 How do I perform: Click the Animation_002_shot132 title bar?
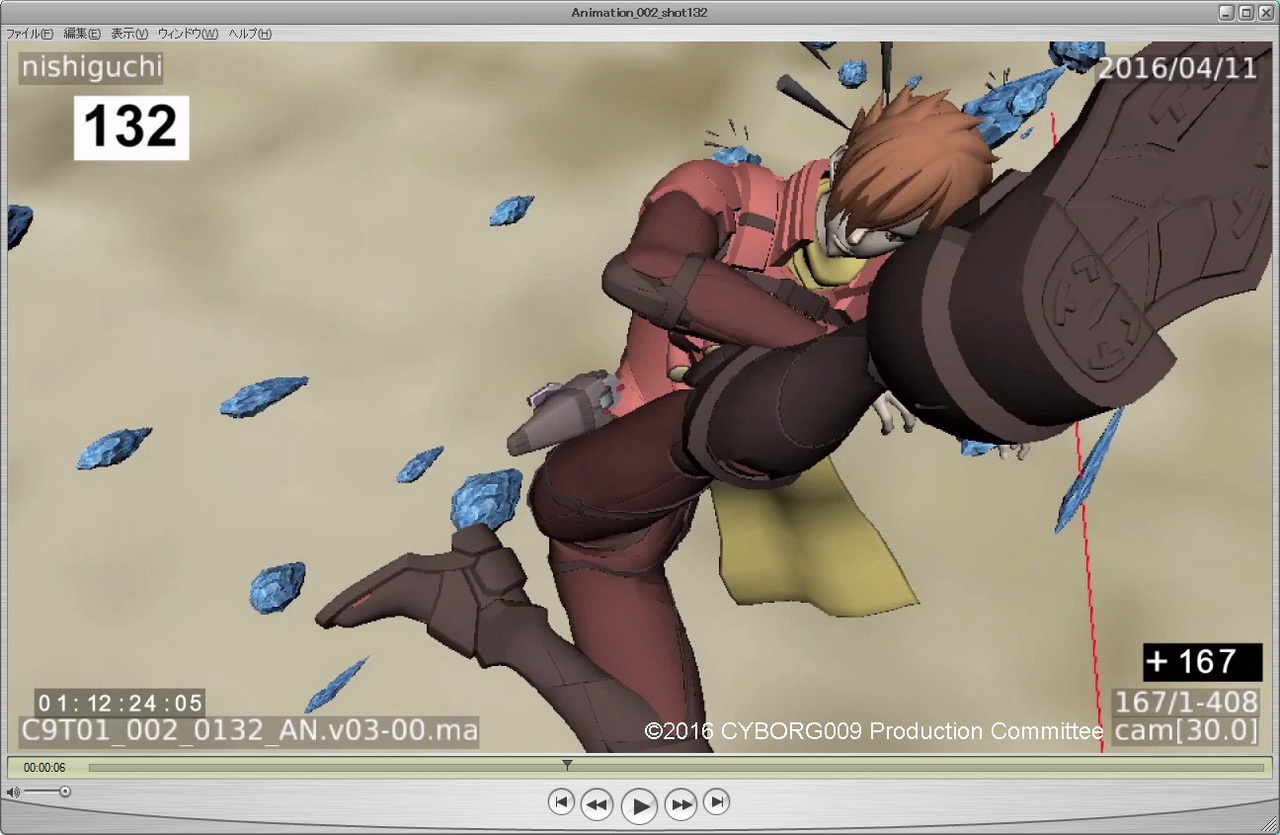click(640, 12)
